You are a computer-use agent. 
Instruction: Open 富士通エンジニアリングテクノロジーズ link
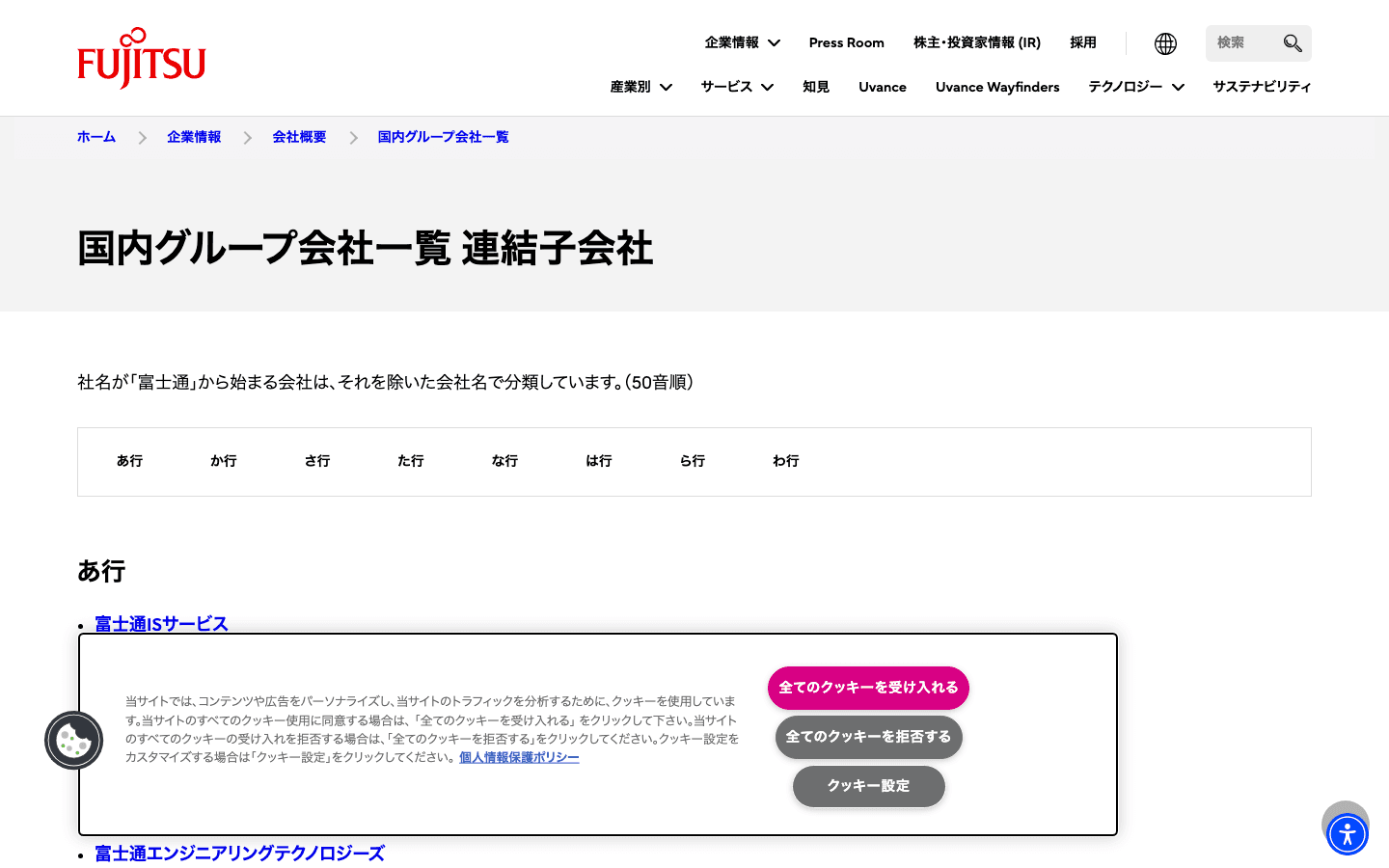(x=239, y=854)
